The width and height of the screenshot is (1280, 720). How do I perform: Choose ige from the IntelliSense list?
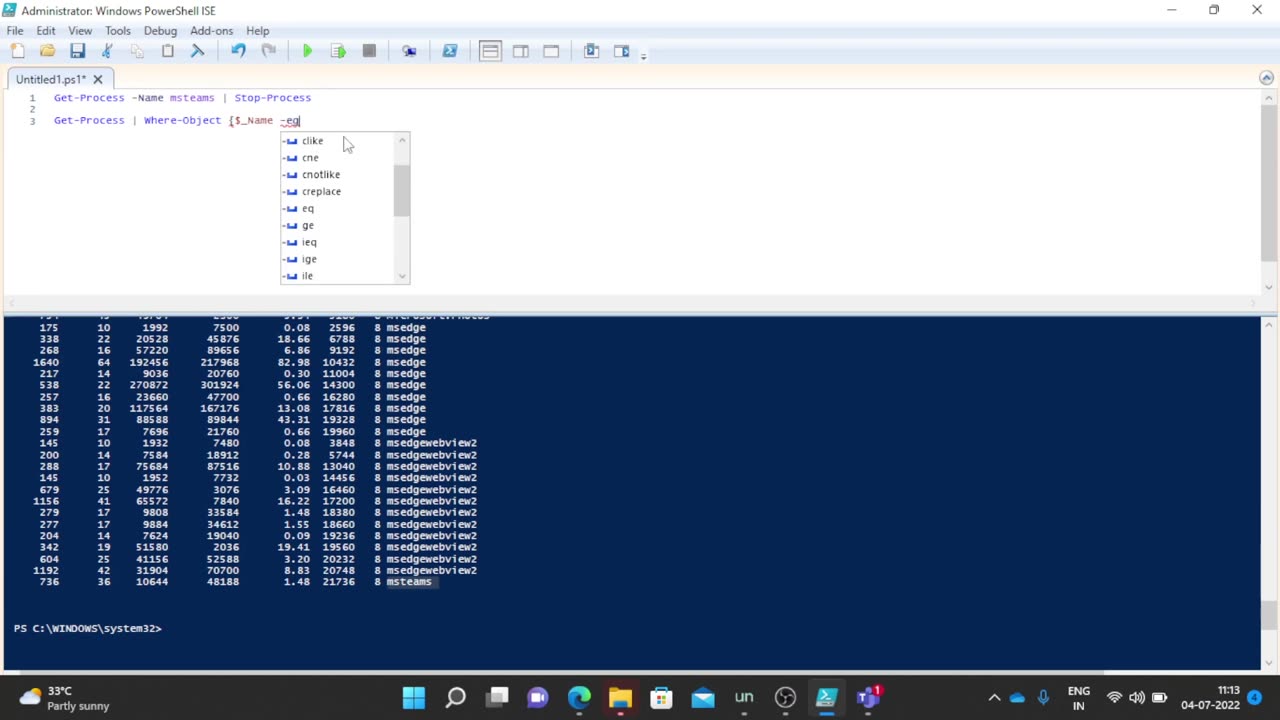[338, 260]
